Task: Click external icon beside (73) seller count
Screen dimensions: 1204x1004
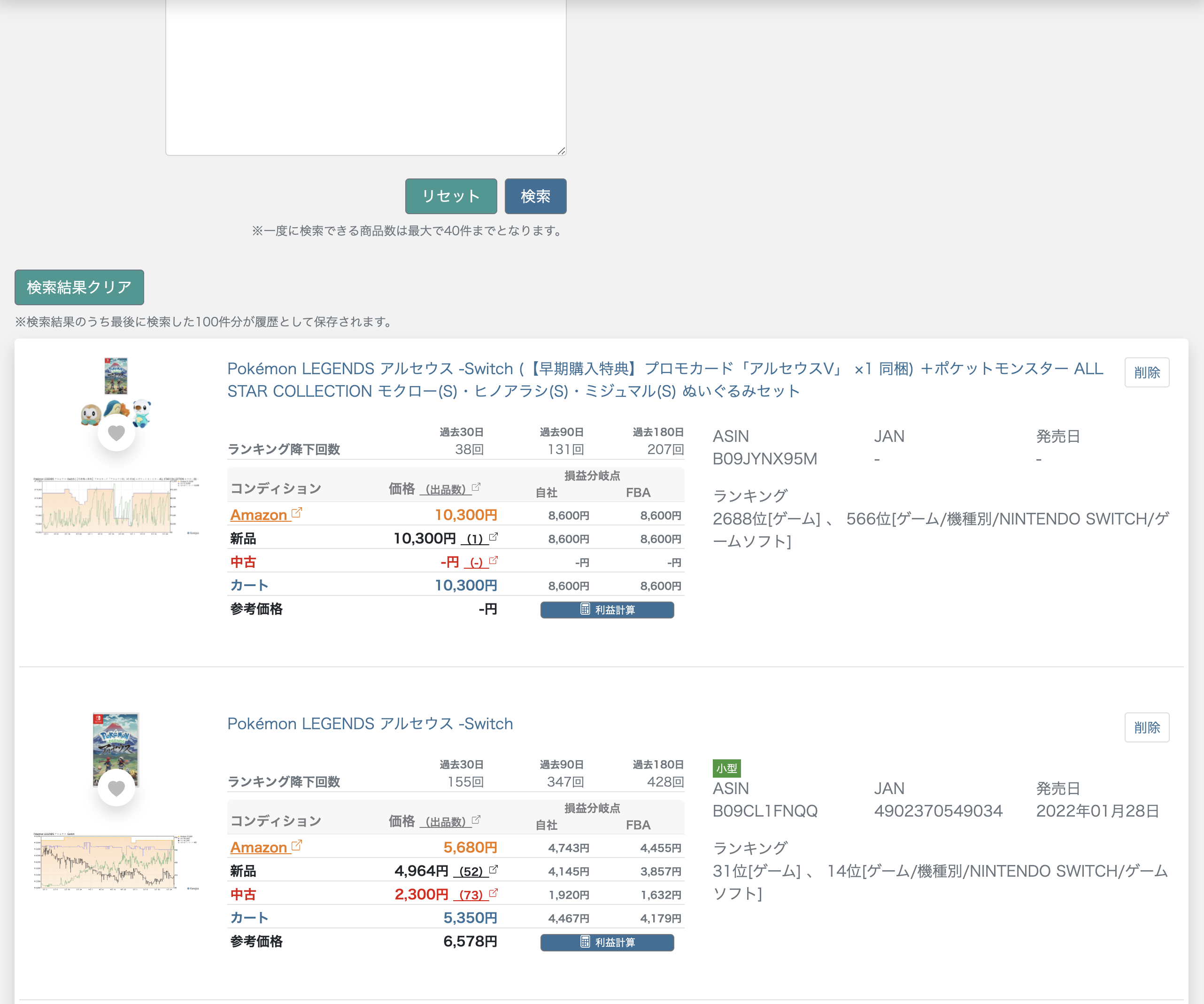Action: 493,893
